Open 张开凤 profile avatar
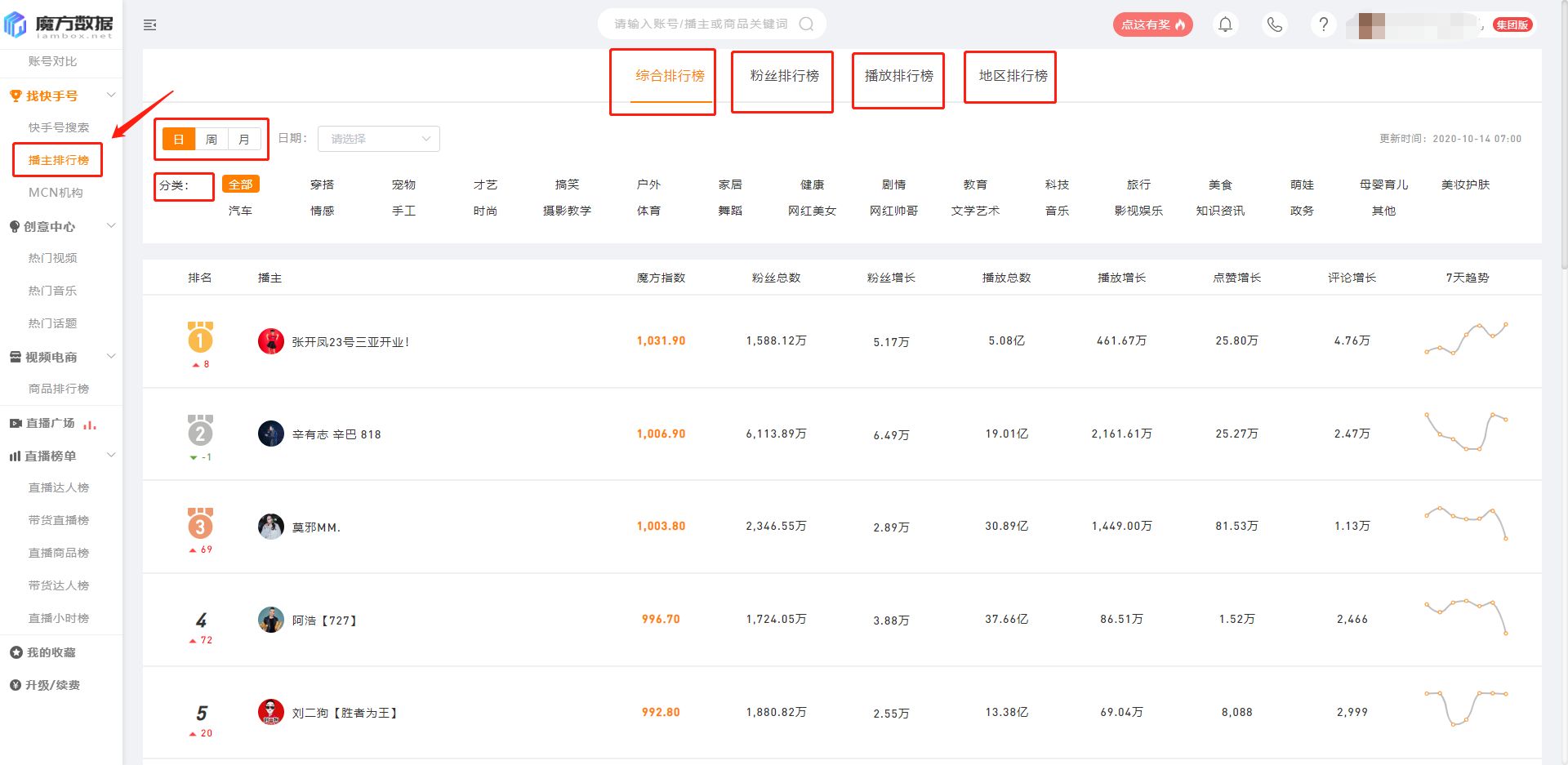This screenshot has width=1568, height=765. [271, 341]
